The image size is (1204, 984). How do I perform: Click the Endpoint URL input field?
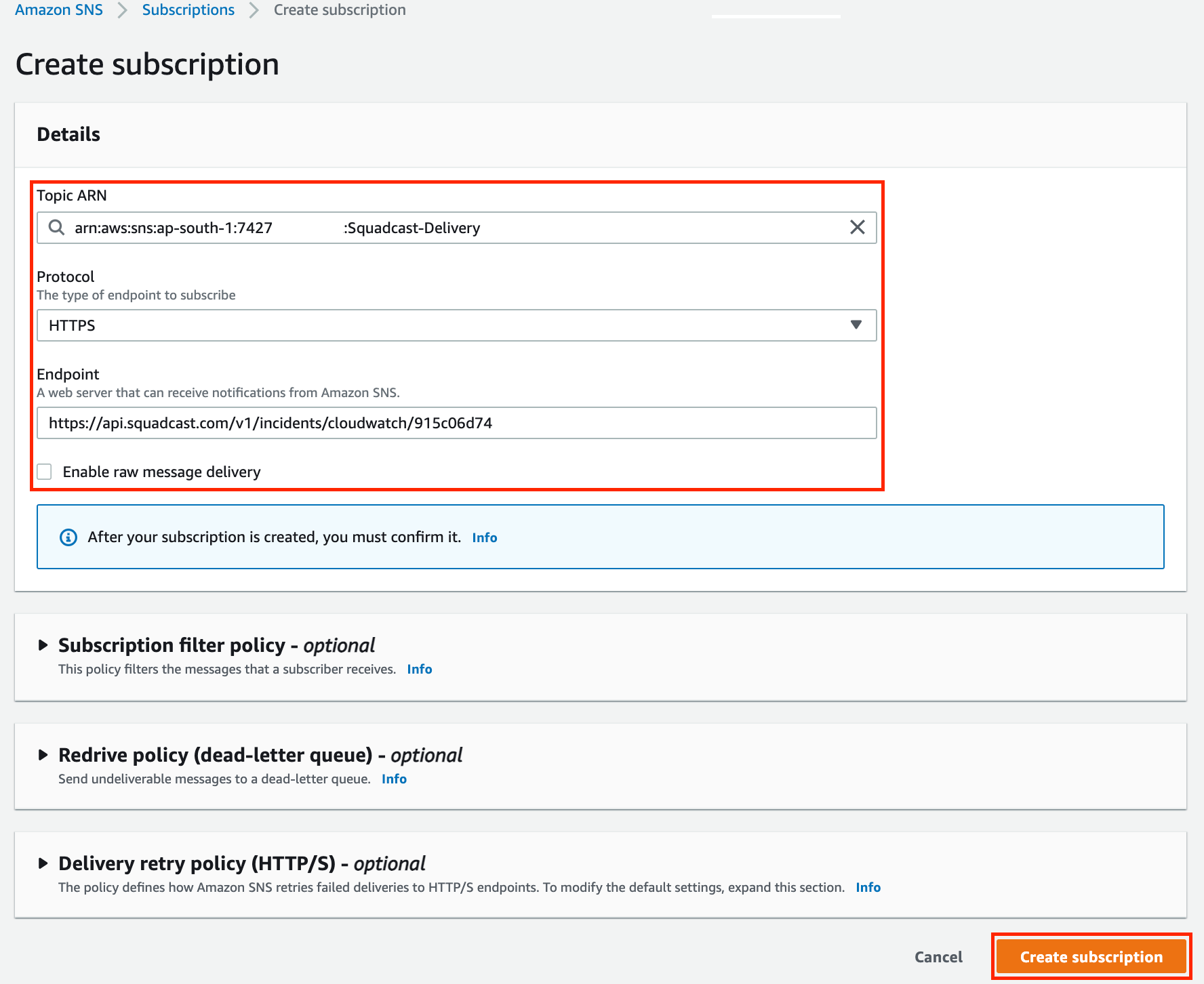pyautogui.click(x=456, y=423)
